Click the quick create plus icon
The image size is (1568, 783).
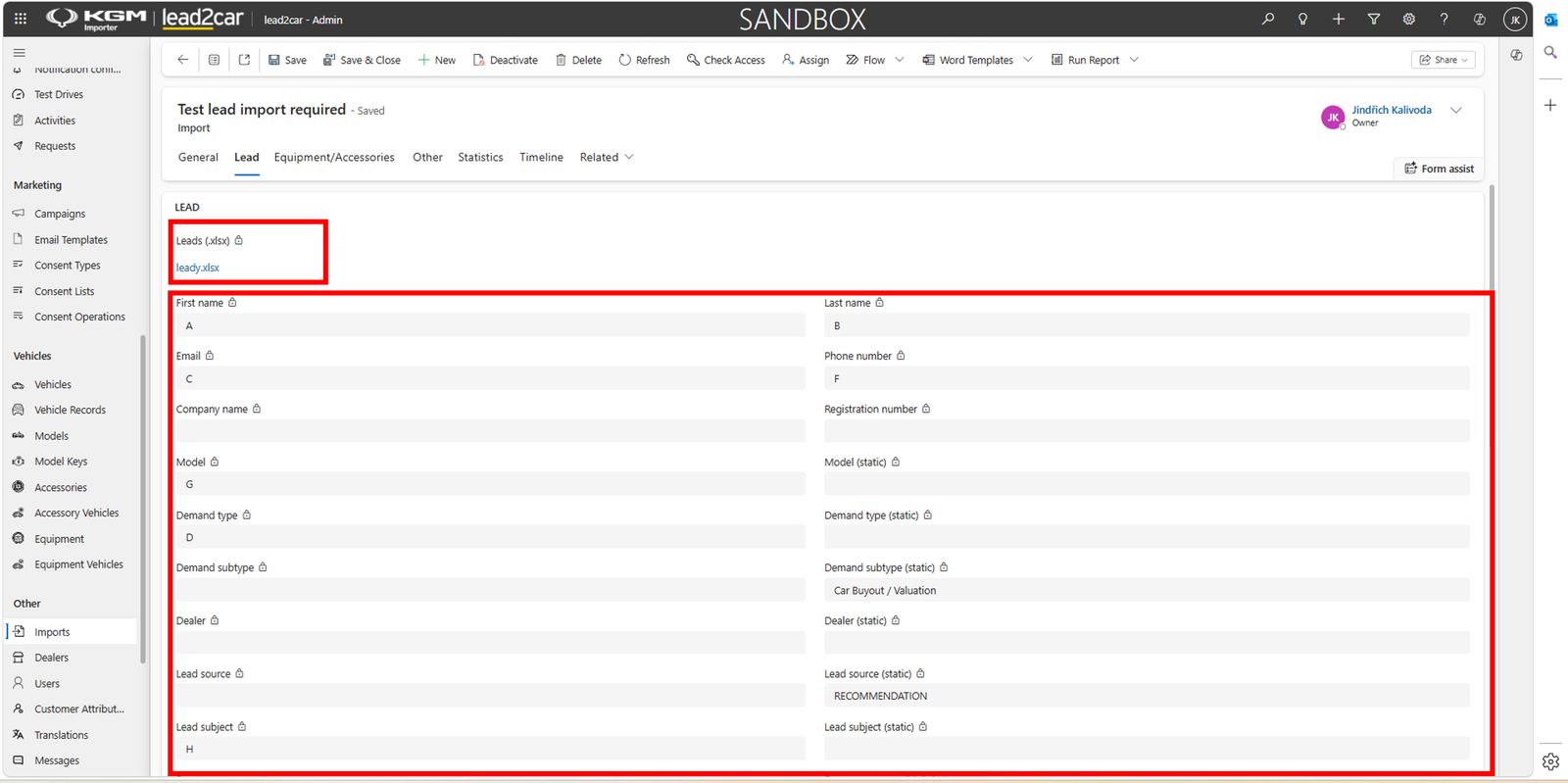pyautogui.click(x=1339, y=19)
